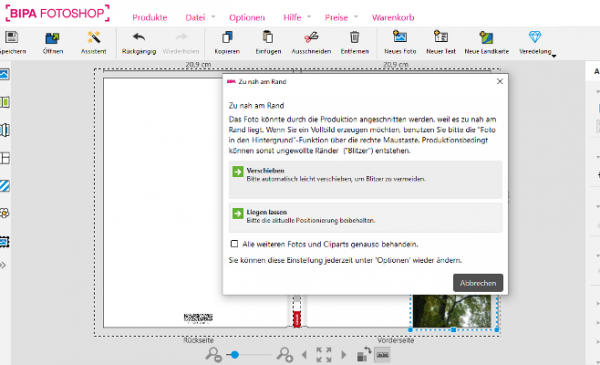
Task: Click the Speichern save icon
Action: click(x=11, y=37)
